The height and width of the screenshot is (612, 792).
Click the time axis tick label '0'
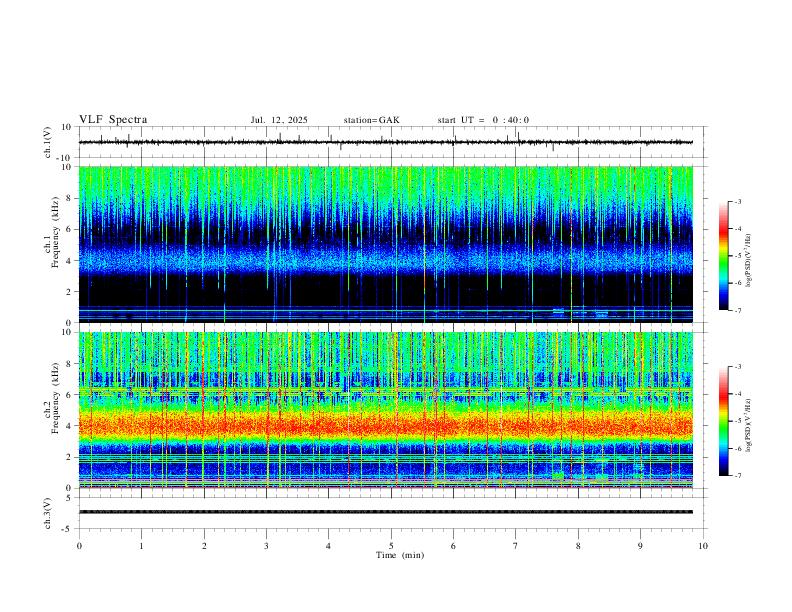pyautogui.click(x=79, y=546)
